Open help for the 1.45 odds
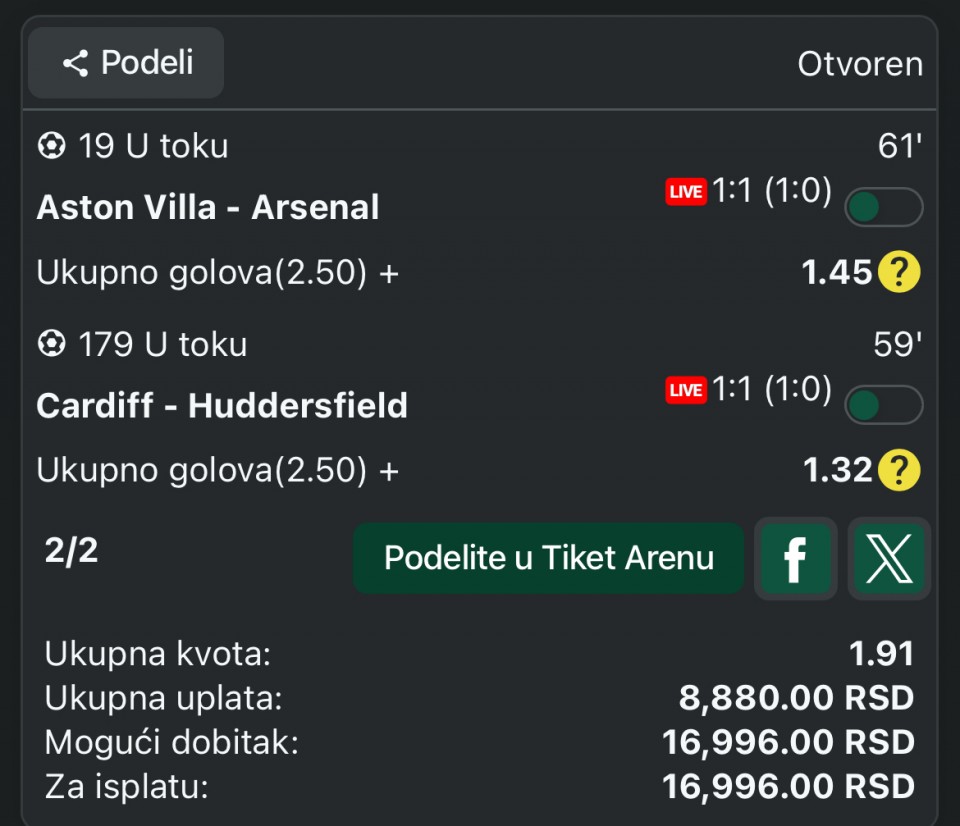This screenshot has width=960, height=826. coord(899,272)
